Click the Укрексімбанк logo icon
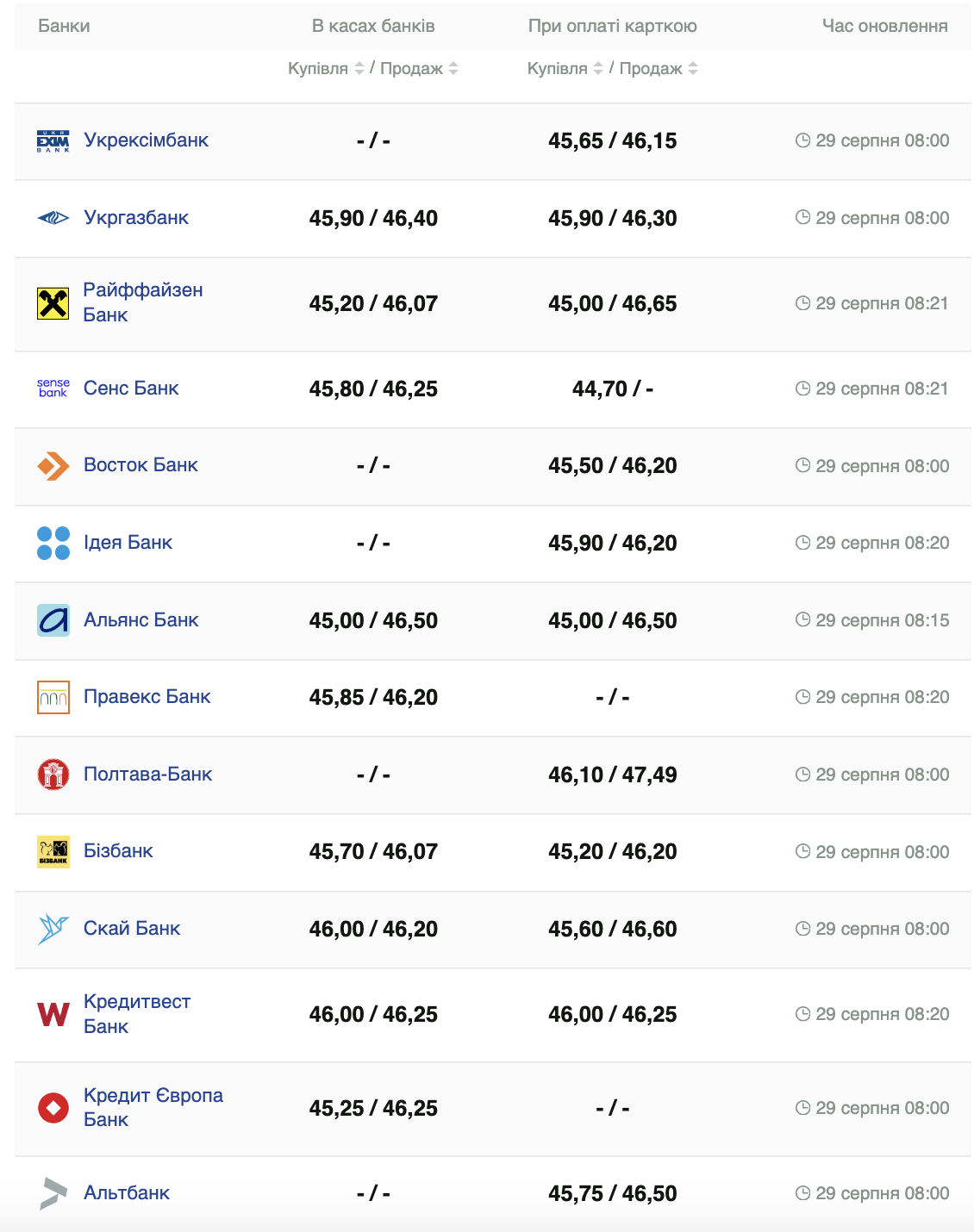The height and width of the screenshot is (1232, 974). [x=53, y=141]
